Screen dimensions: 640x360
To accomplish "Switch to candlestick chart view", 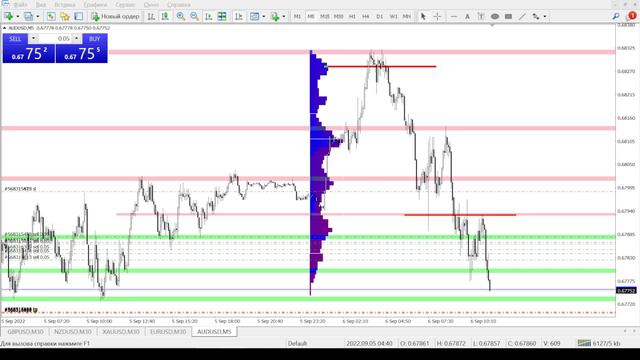I will (x=165, y=16).
